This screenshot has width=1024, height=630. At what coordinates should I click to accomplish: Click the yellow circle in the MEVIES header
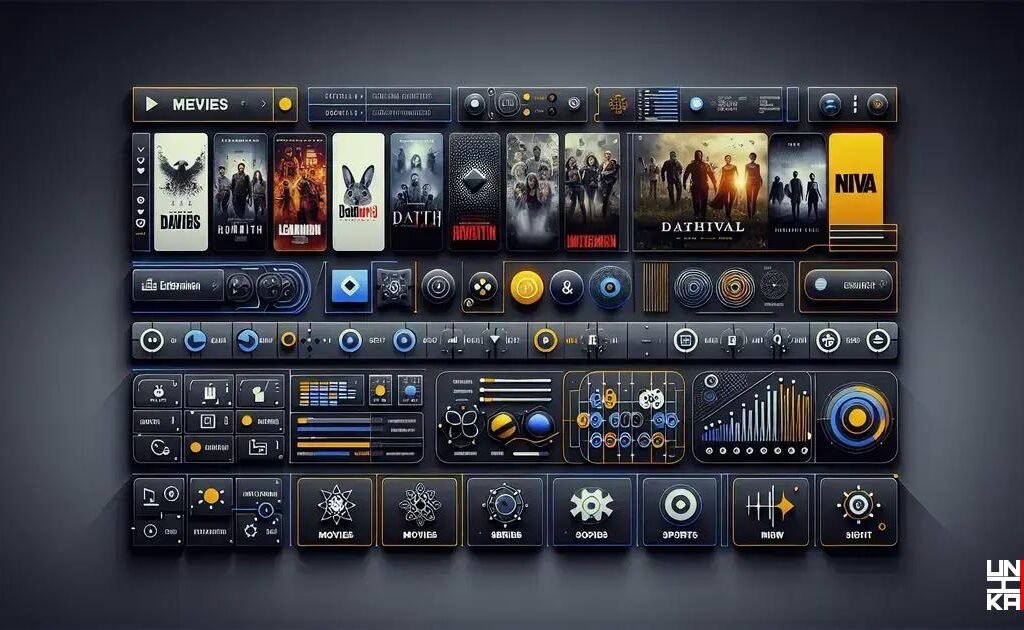[x=284, y=102]
